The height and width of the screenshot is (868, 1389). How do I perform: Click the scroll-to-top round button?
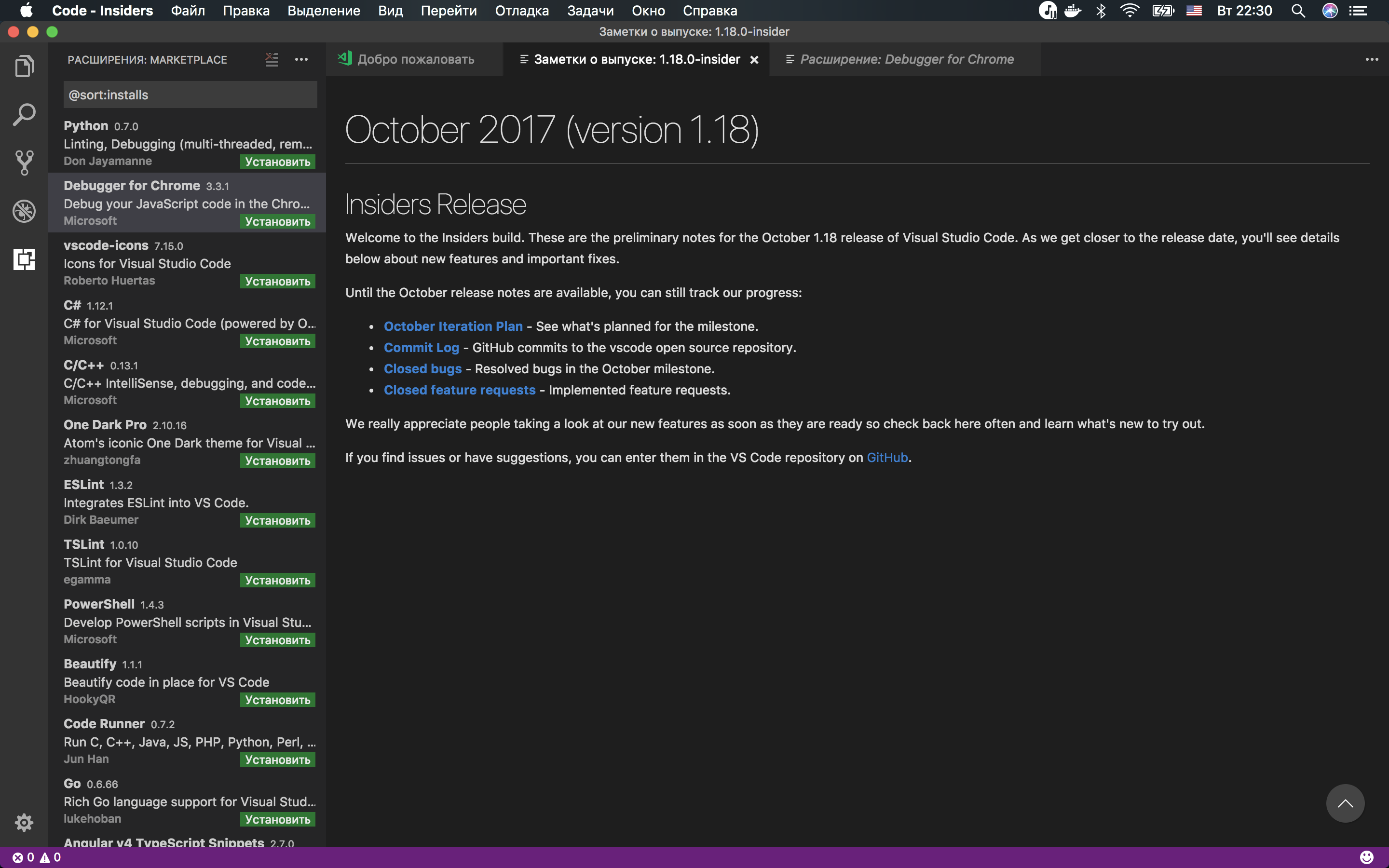(1346, 803)
